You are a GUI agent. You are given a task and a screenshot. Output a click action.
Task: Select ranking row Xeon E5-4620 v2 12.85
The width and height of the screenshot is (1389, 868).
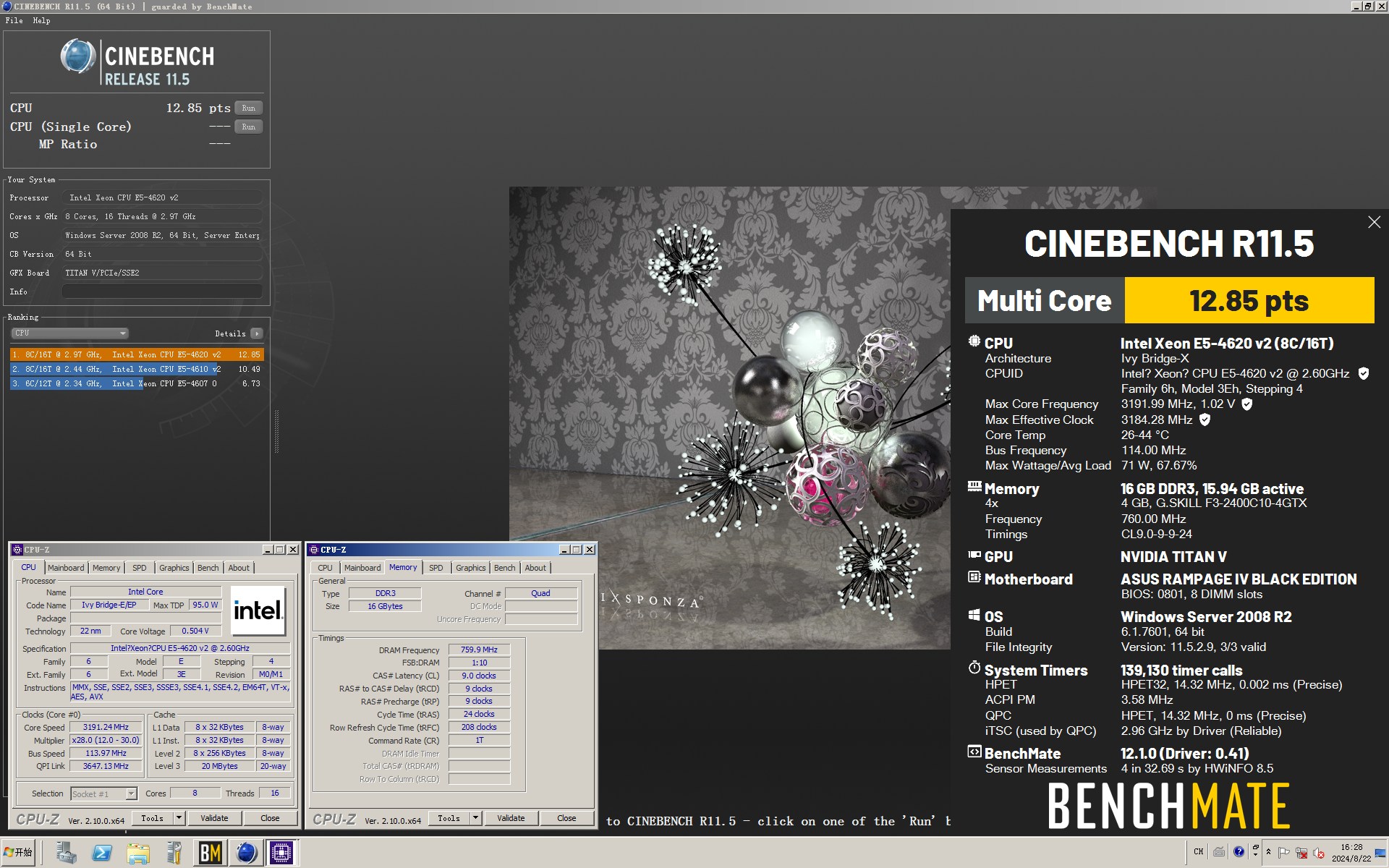pyautogui.click(x=137, y=354)
